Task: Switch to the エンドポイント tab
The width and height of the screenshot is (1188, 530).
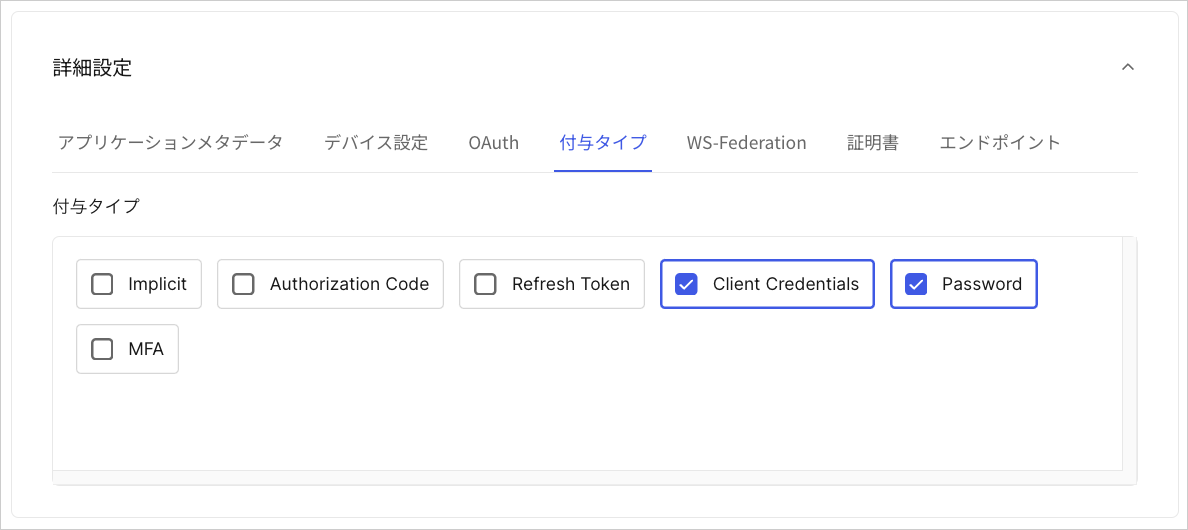Action: [x=1000, y=142]
